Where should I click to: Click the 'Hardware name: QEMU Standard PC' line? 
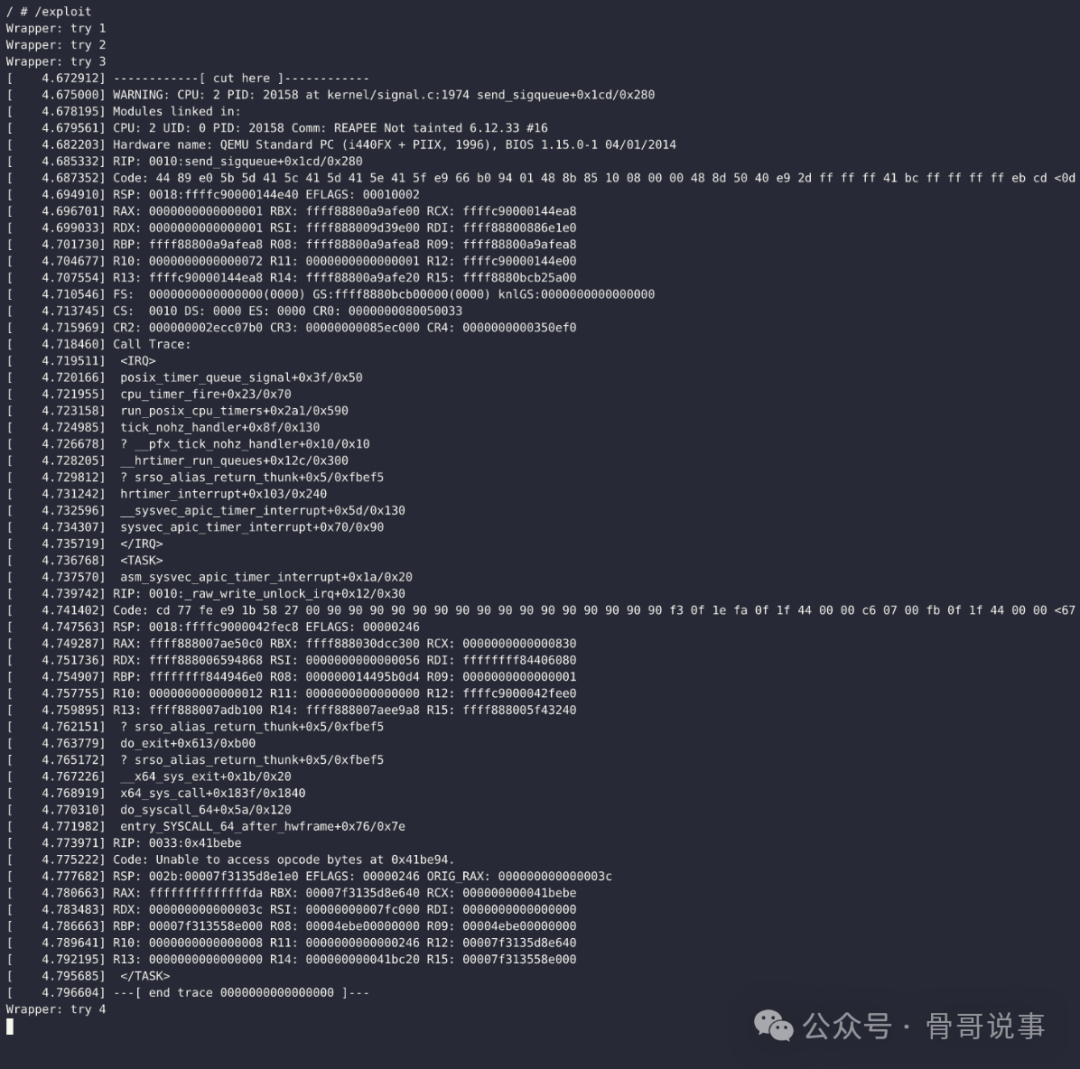tap(342, 145)
